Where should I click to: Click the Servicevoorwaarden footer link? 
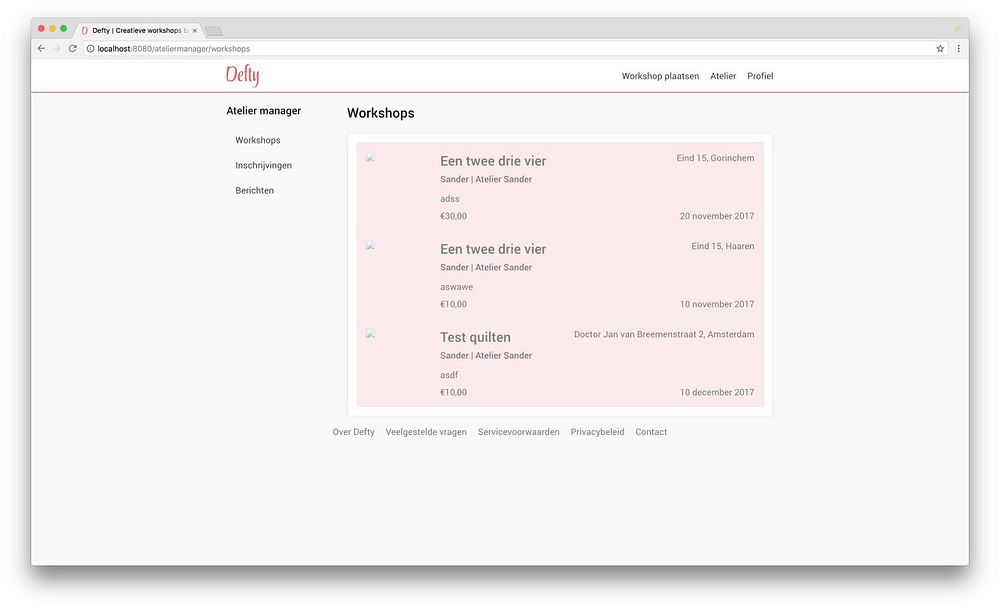pyautogui.click(x=518, y=432)
